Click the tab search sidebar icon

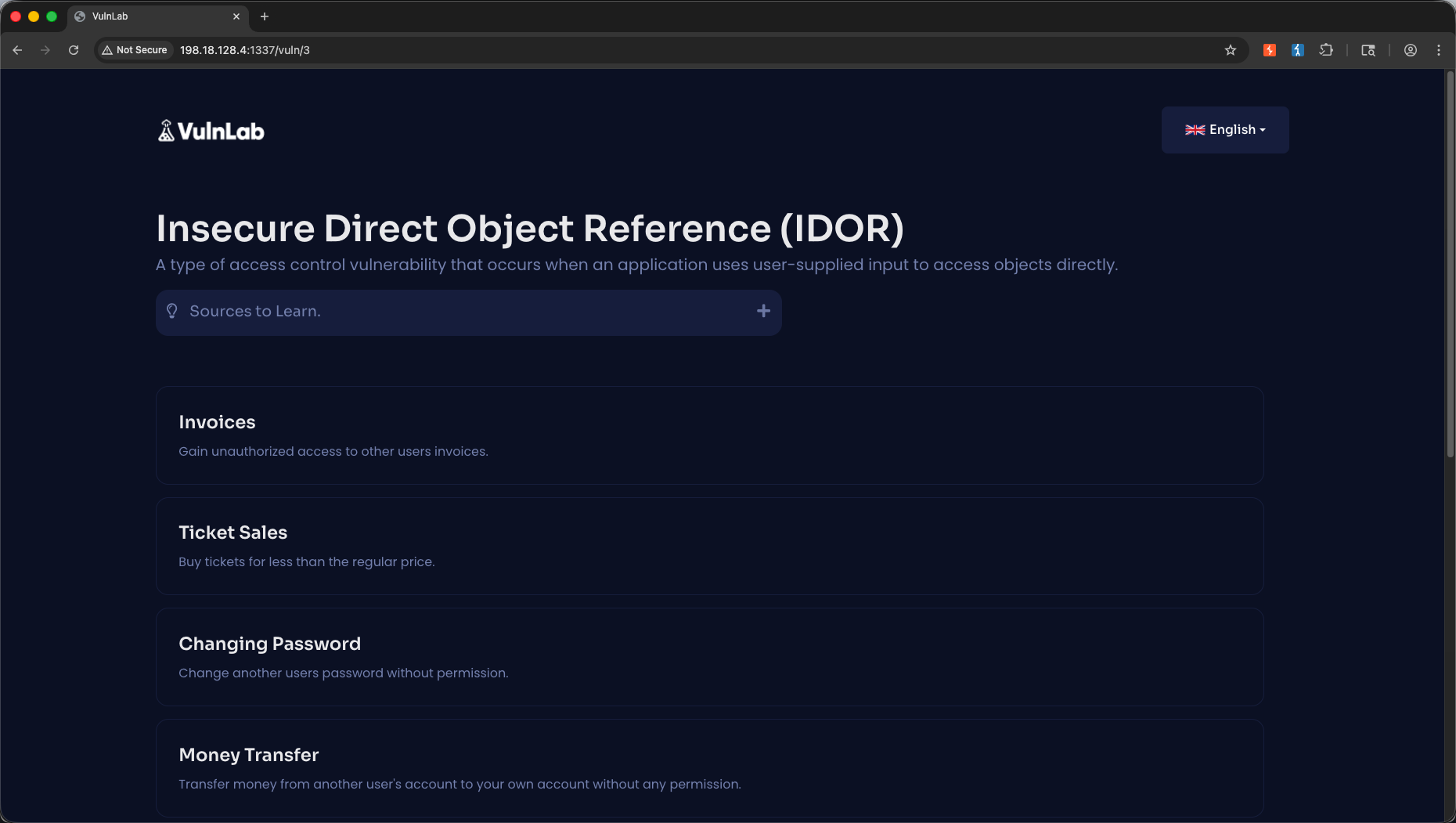pos(1368,50)
